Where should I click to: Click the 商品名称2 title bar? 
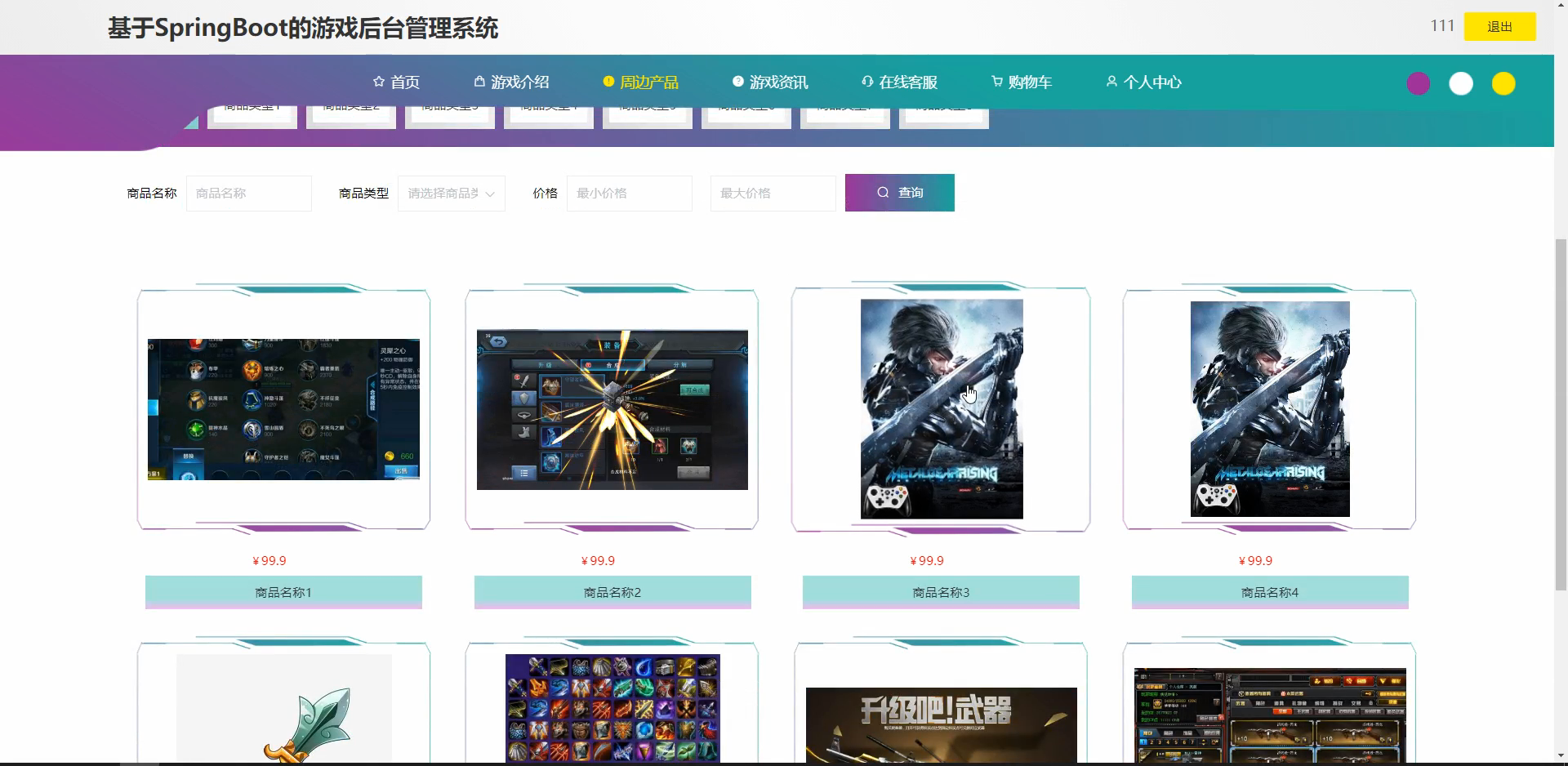pyautogui.click(x=612, y=592)
